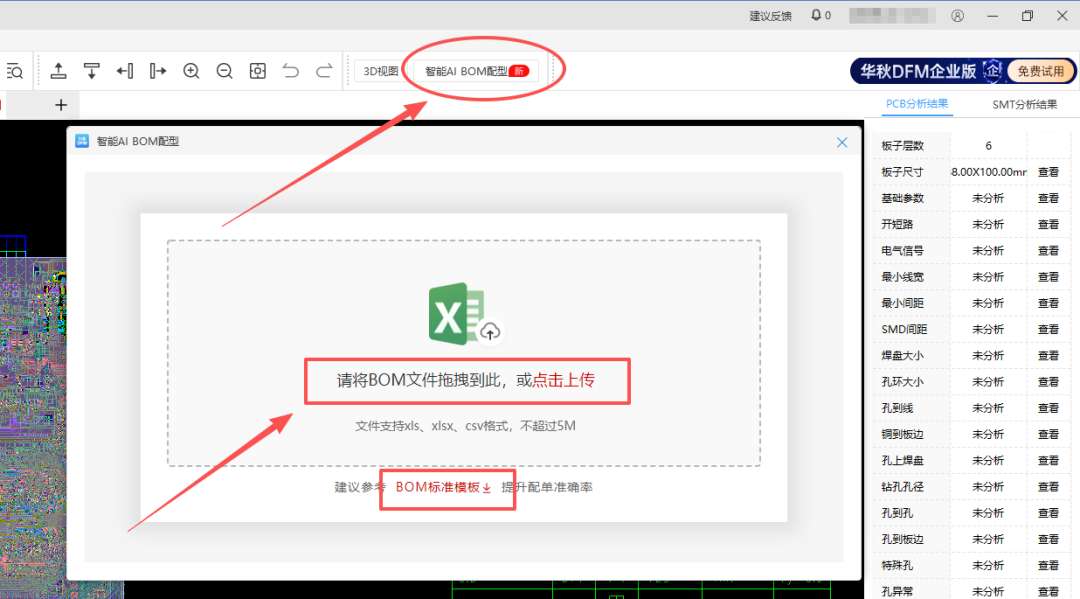1080x599 pixels.
Task: Select the SMD间距 row label
Action: (x=904, y=329)
